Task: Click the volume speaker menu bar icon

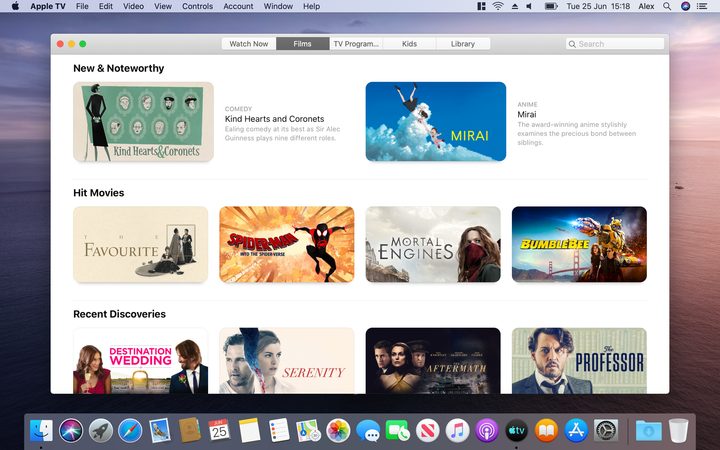Action: 529,6
